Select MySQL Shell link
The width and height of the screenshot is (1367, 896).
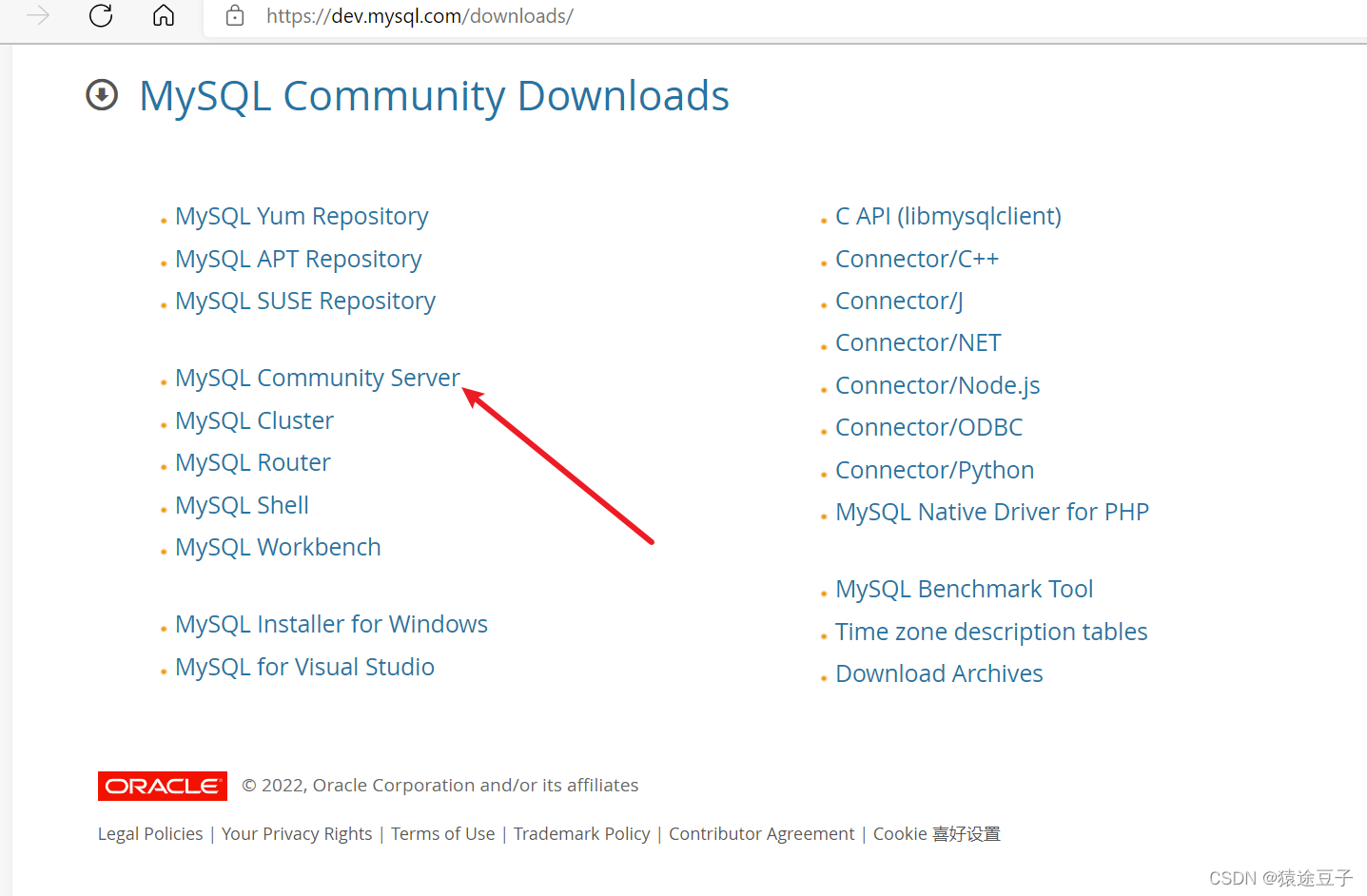[242, 505]
